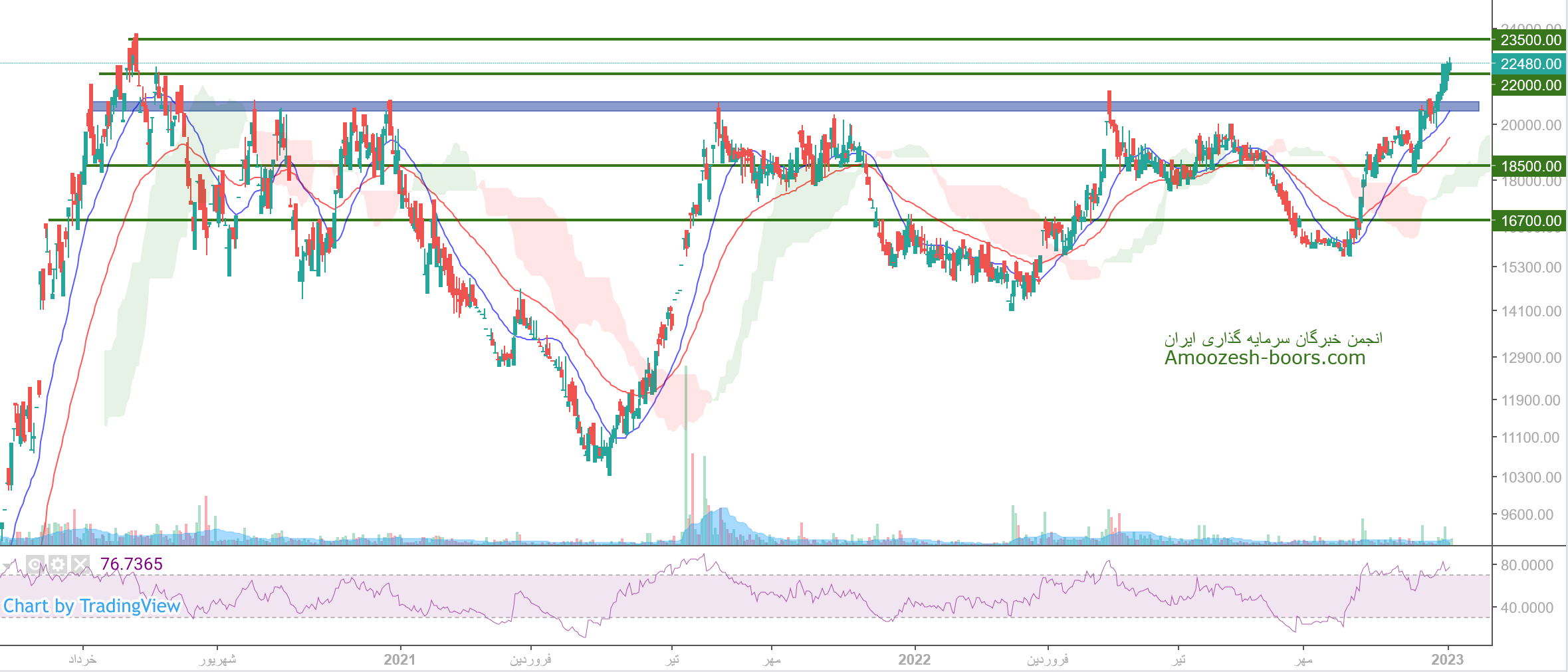Click the 22000.00 green price label
1568x672 pixels.
point(1530,85)
